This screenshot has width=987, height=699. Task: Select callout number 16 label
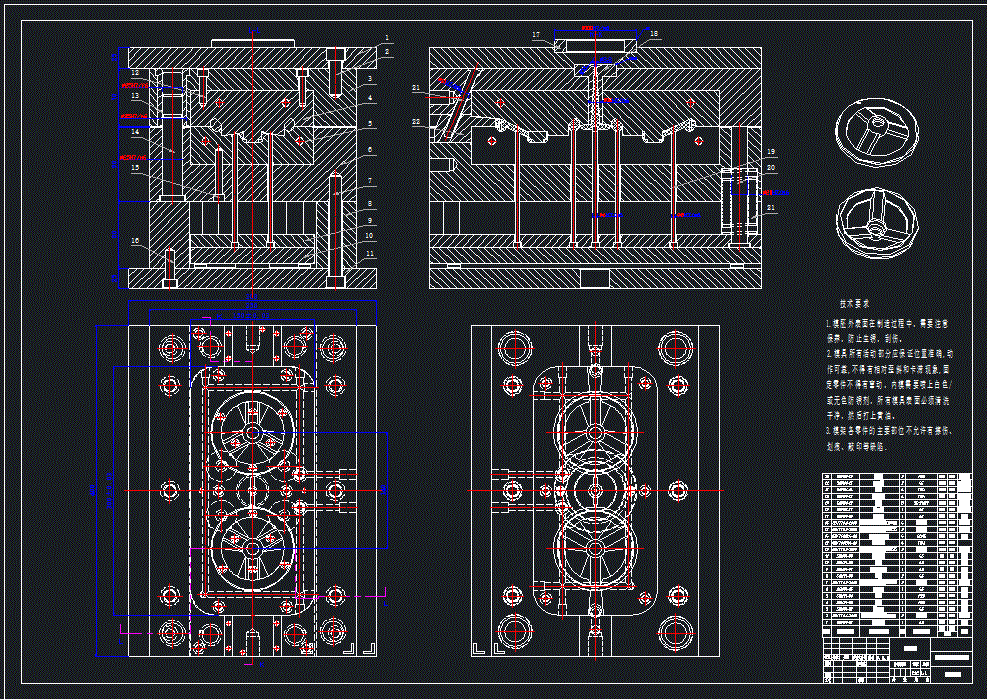135,241
